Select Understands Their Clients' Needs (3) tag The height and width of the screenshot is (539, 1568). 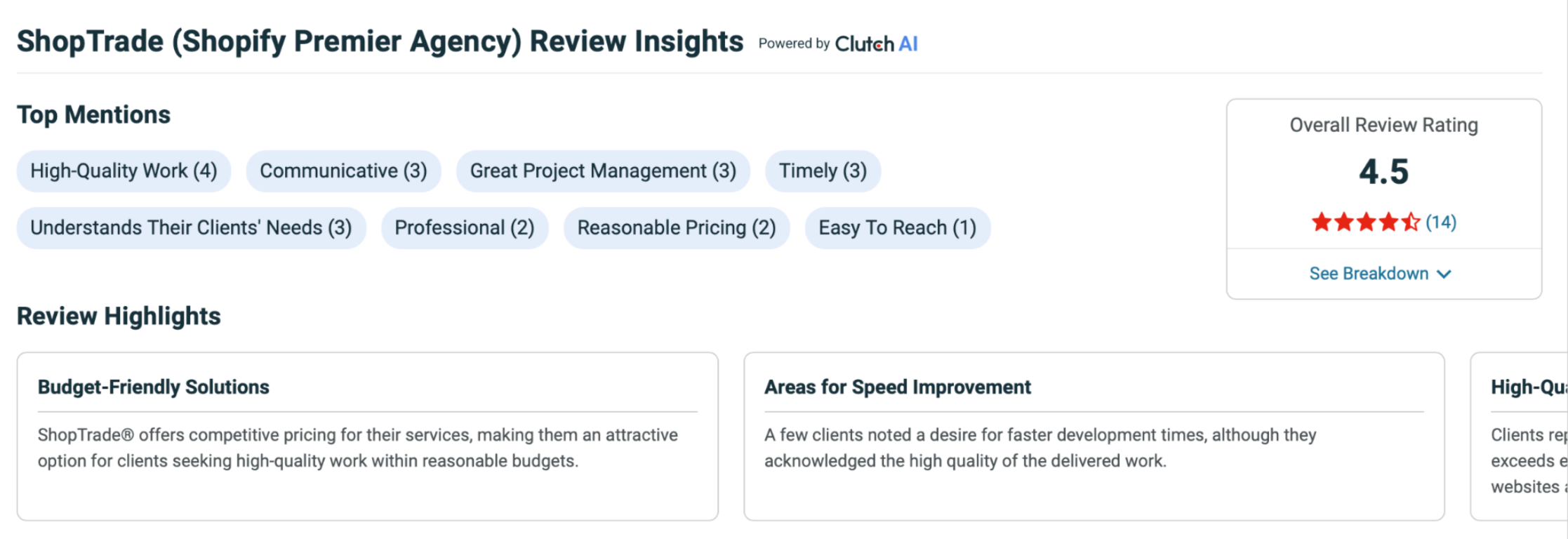[x=191, y=228]
